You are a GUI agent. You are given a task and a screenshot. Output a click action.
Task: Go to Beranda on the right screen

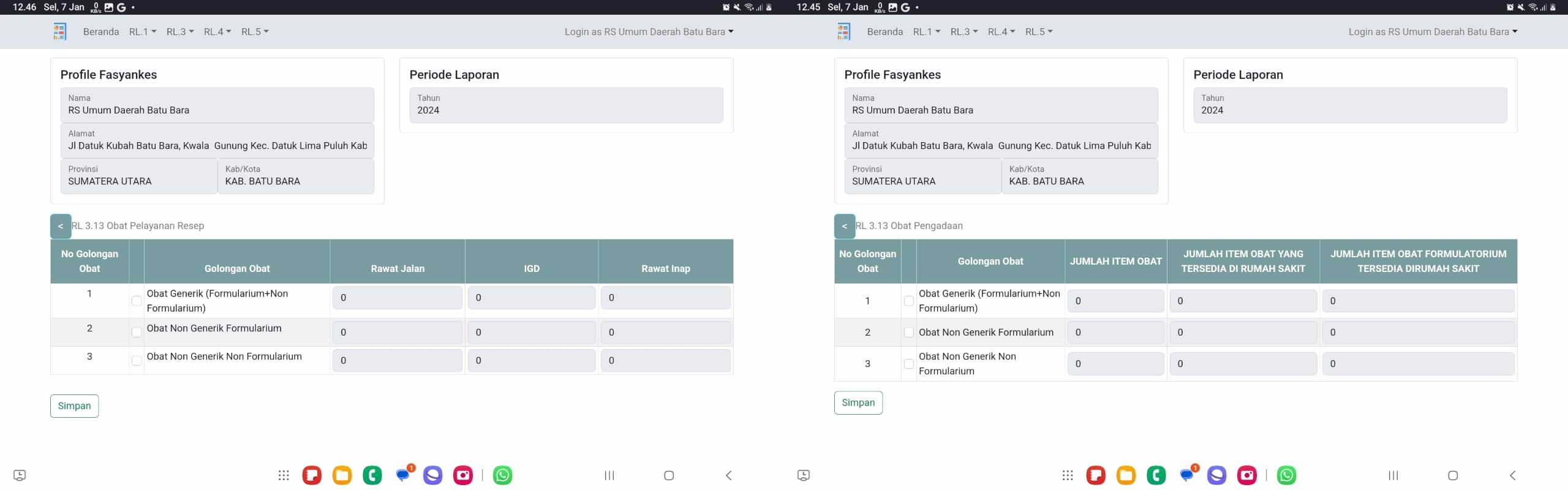885,32
